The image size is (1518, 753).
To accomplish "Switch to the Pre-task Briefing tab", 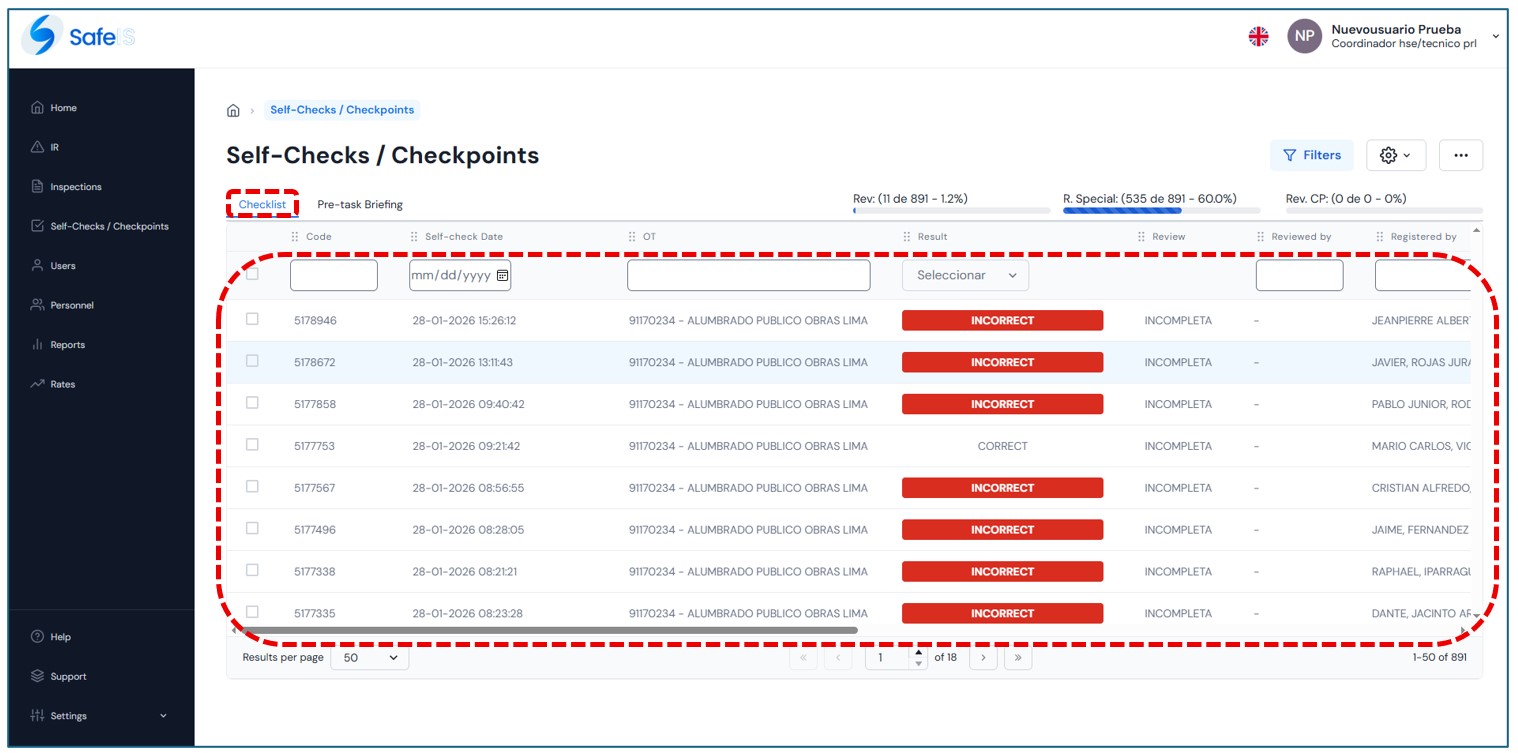I will [360, 205].
